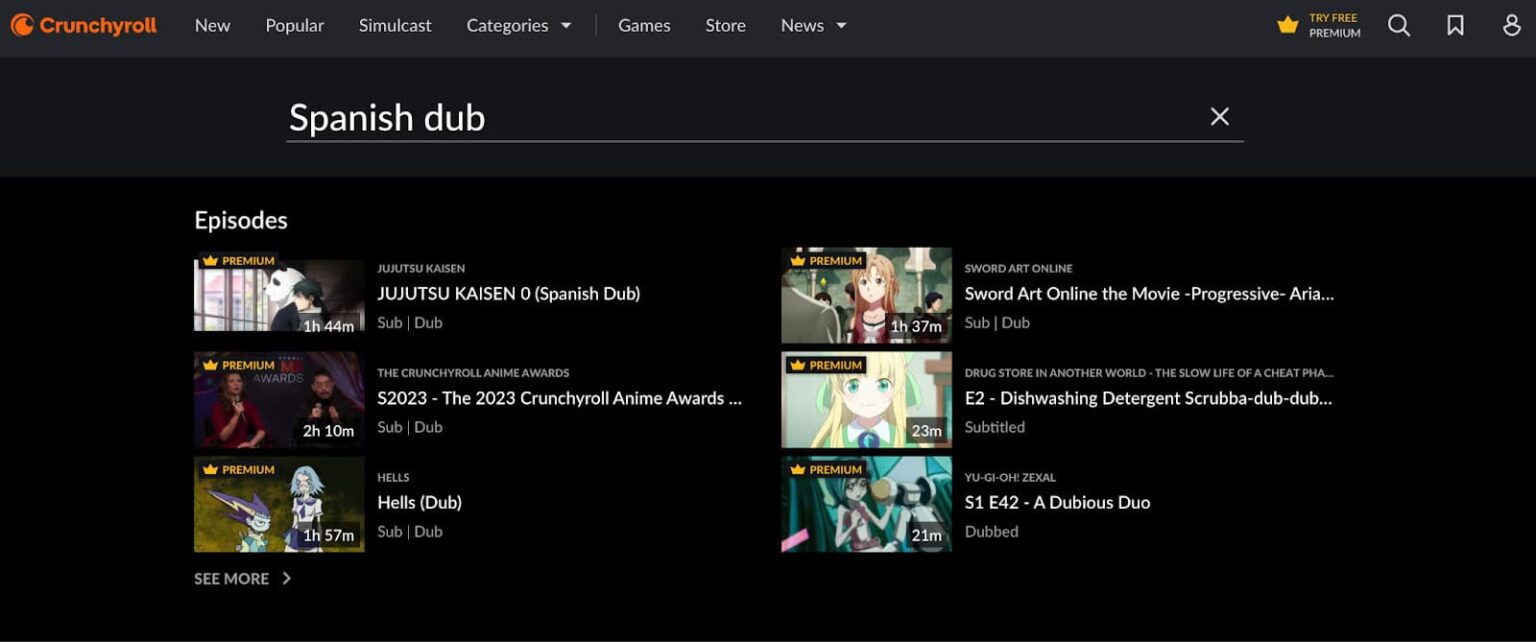Click the Premium badge on JUJUTSU KAISEN thumbnail
The image size is (1536, 642).
(x=238, y=261)
